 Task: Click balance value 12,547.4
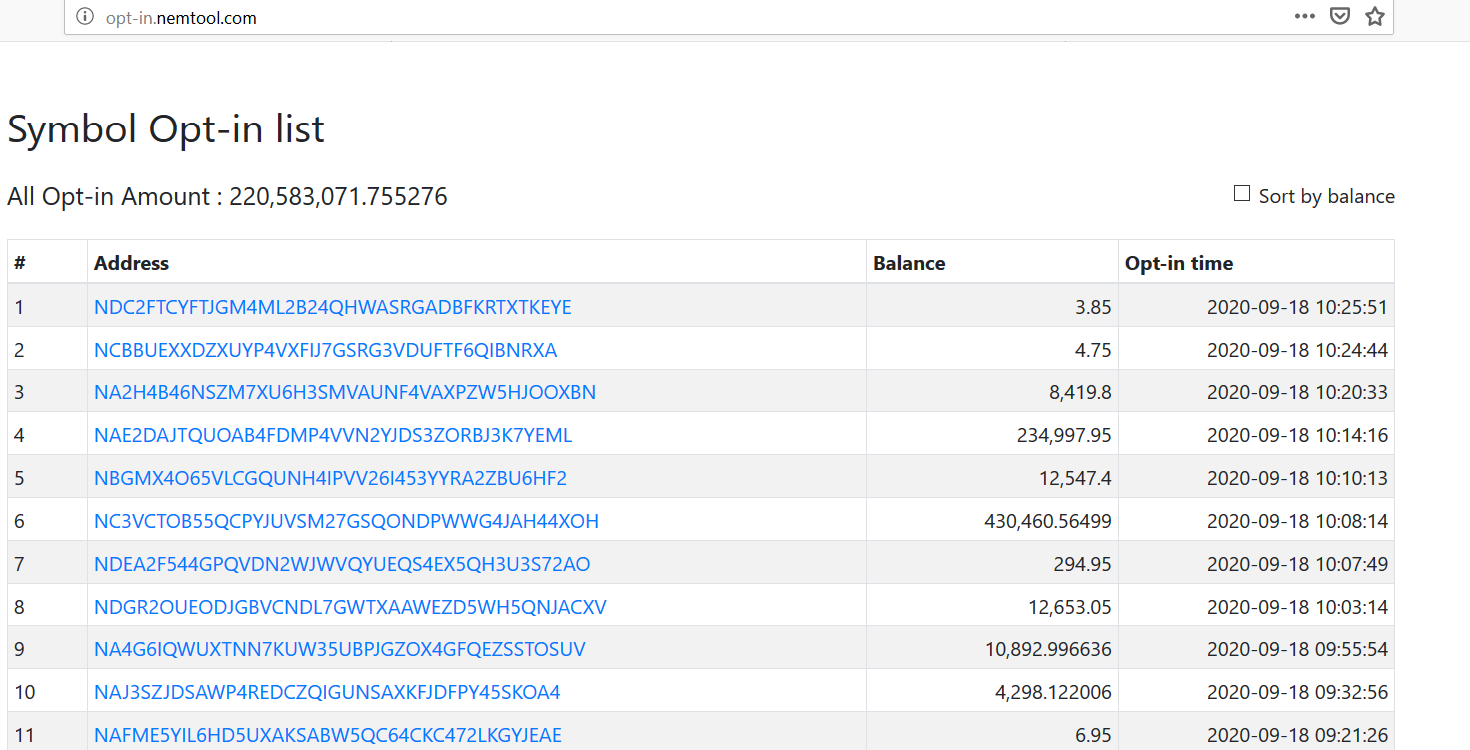pos(1075,478)
